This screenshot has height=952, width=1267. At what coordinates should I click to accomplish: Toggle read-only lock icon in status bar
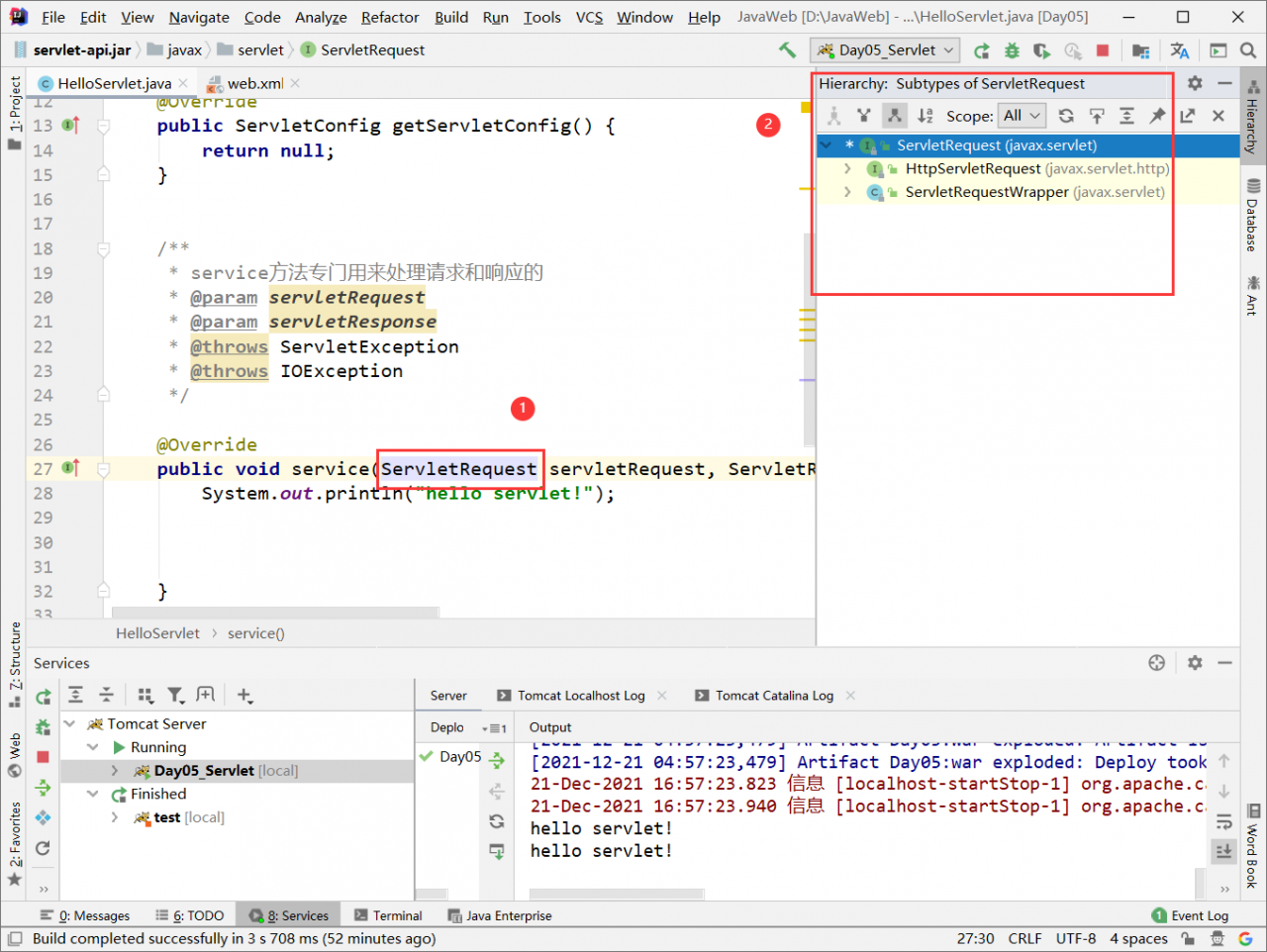1188,938
